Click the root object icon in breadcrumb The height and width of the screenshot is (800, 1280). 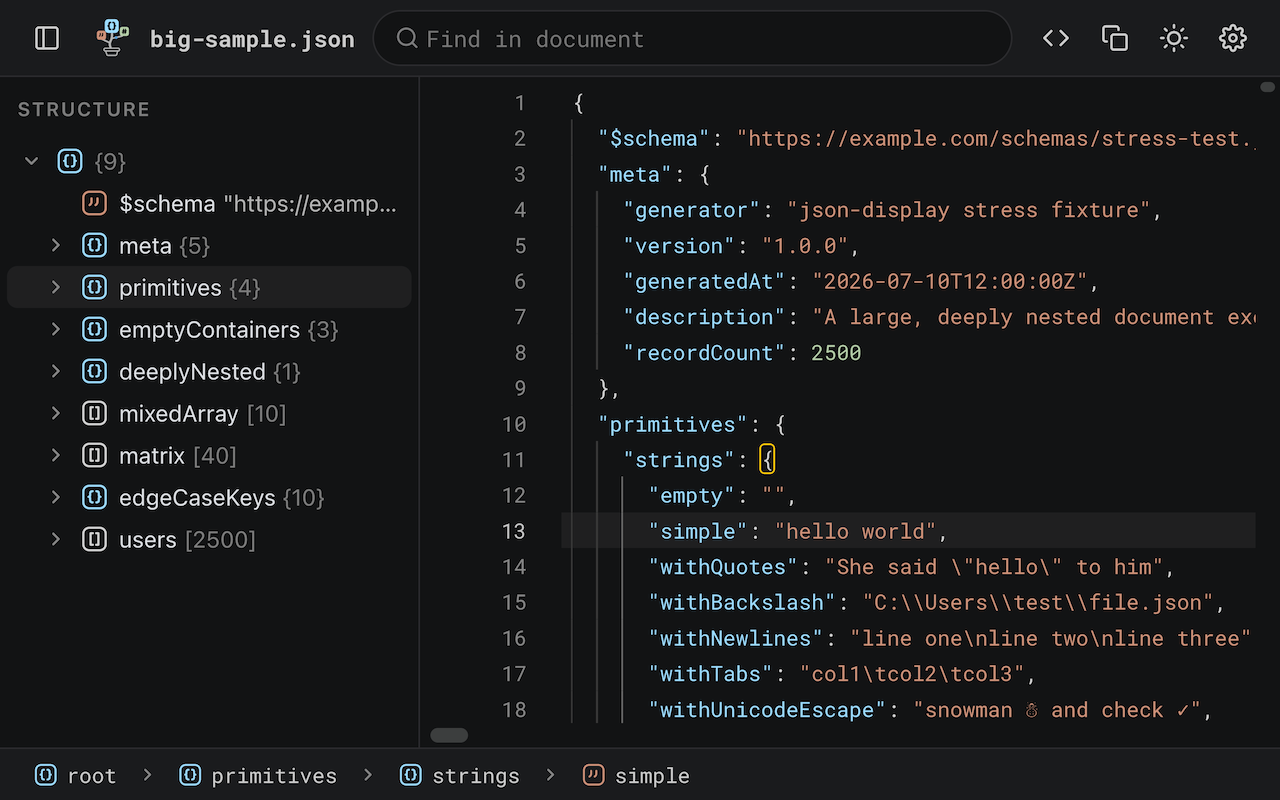46,775
